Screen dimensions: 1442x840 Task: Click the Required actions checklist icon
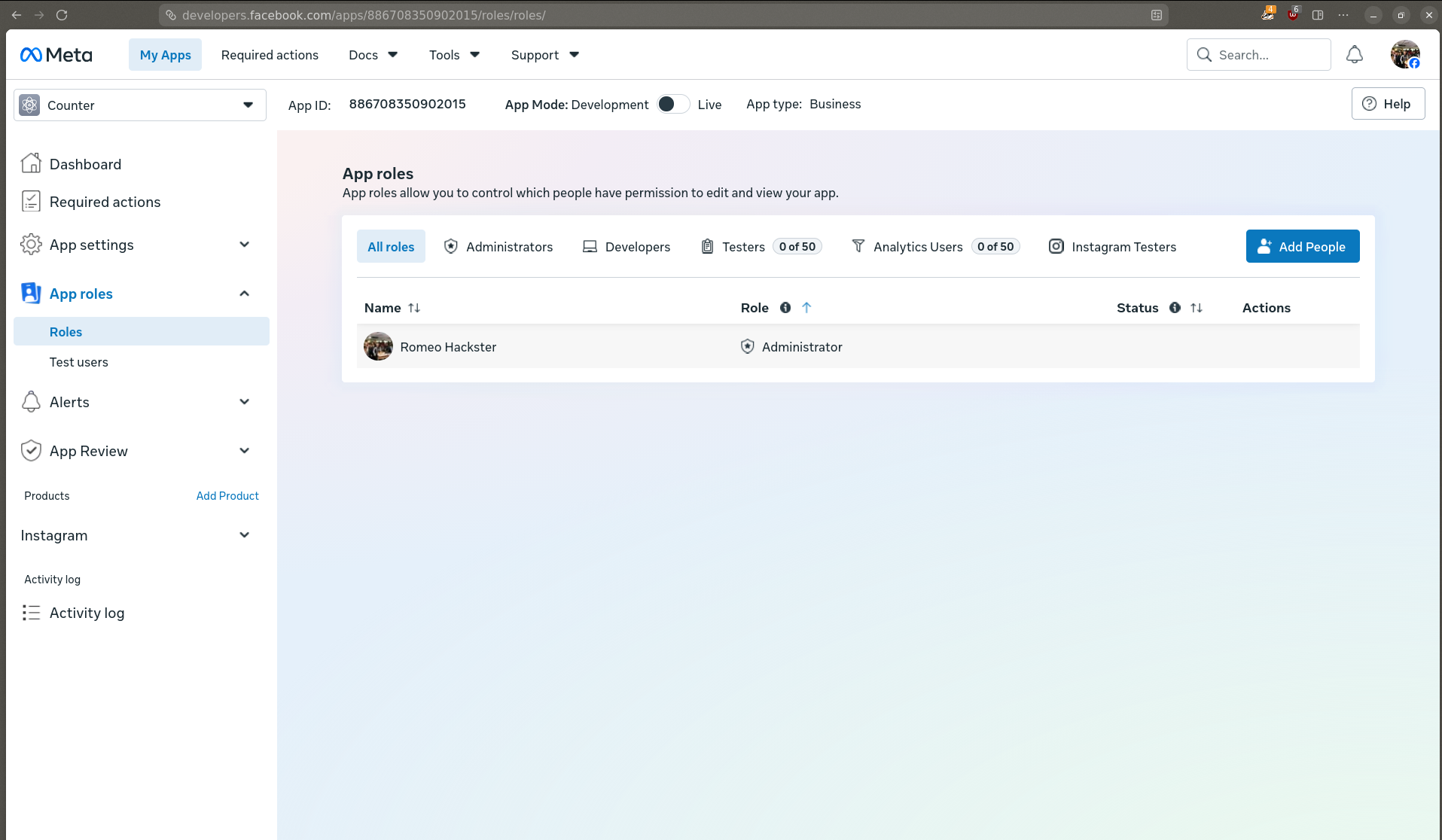[x=31, y=201]
